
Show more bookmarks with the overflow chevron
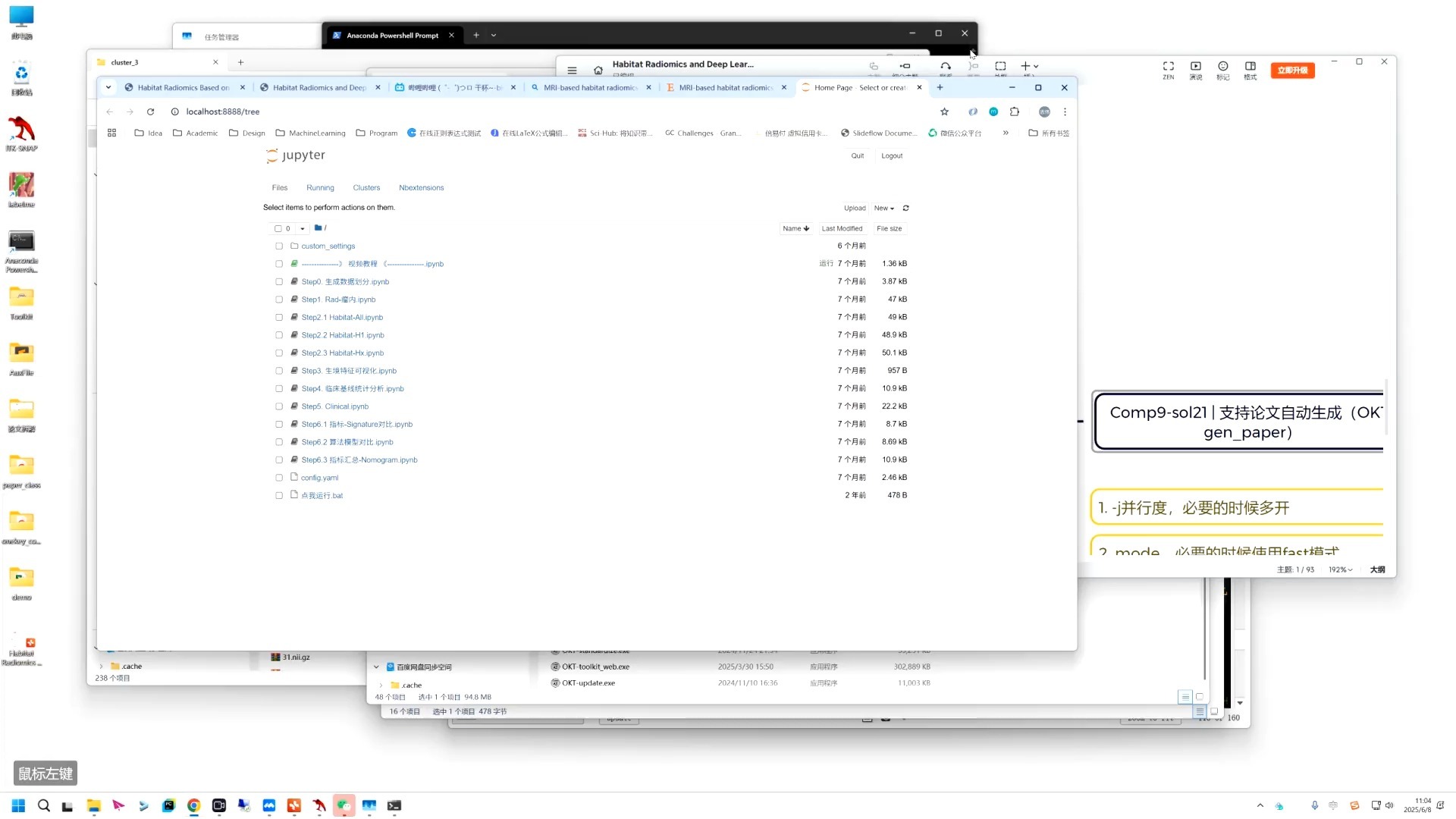tap(1006, 133)
